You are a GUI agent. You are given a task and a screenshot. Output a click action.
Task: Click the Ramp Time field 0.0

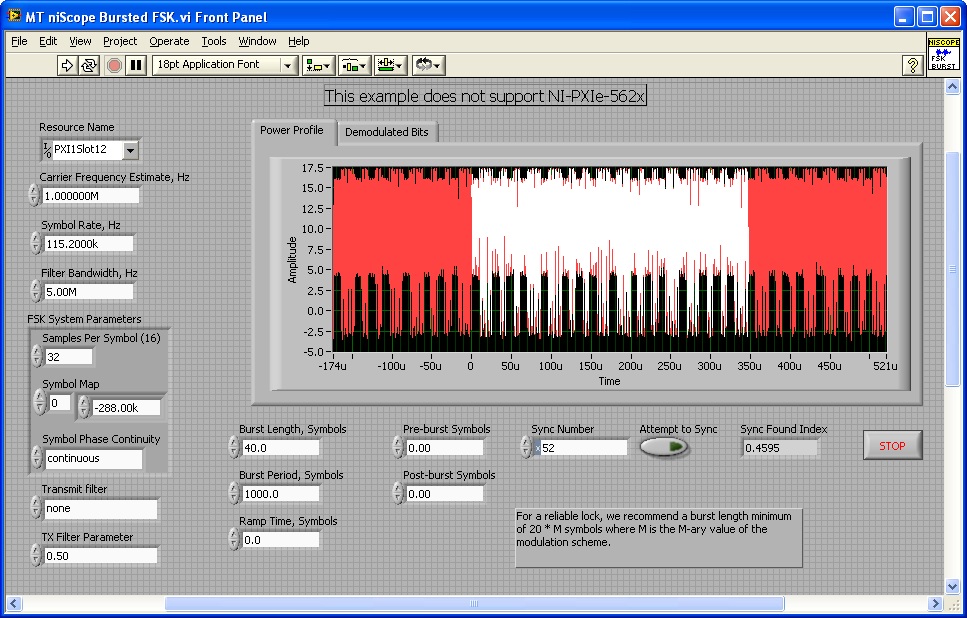pyautogui.click(x=281, y=540)
